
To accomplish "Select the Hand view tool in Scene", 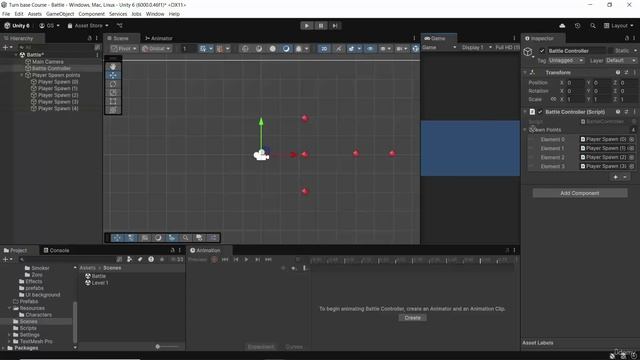I will click(113, 66).
